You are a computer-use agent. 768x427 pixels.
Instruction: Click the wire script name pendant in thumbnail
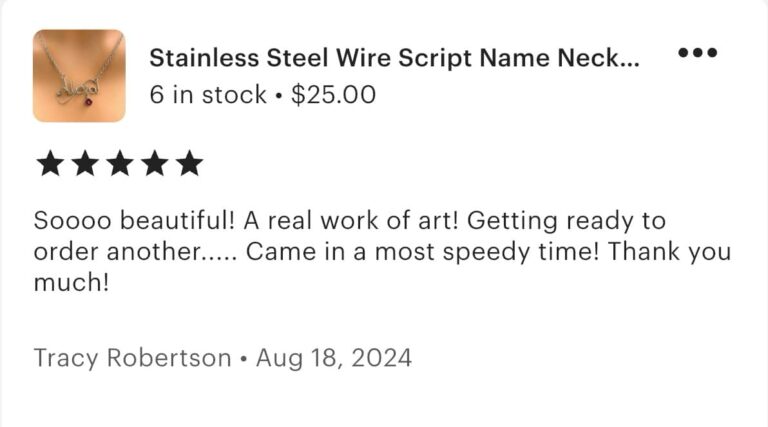tap(77, 89)
